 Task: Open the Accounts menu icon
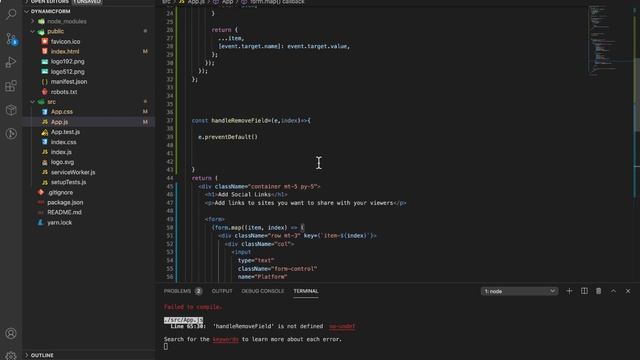pyautogui.click(x=11, y=333)
